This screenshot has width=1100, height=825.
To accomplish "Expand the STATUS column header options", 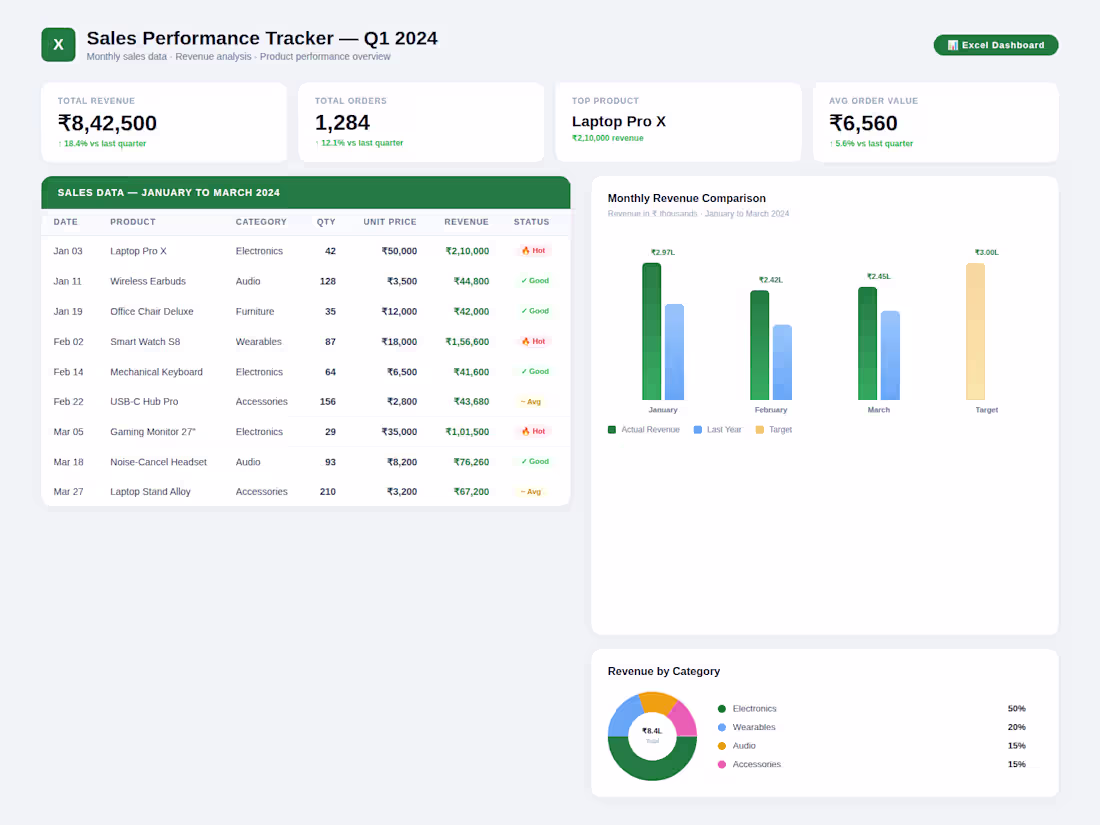I will tap(531, 221).
